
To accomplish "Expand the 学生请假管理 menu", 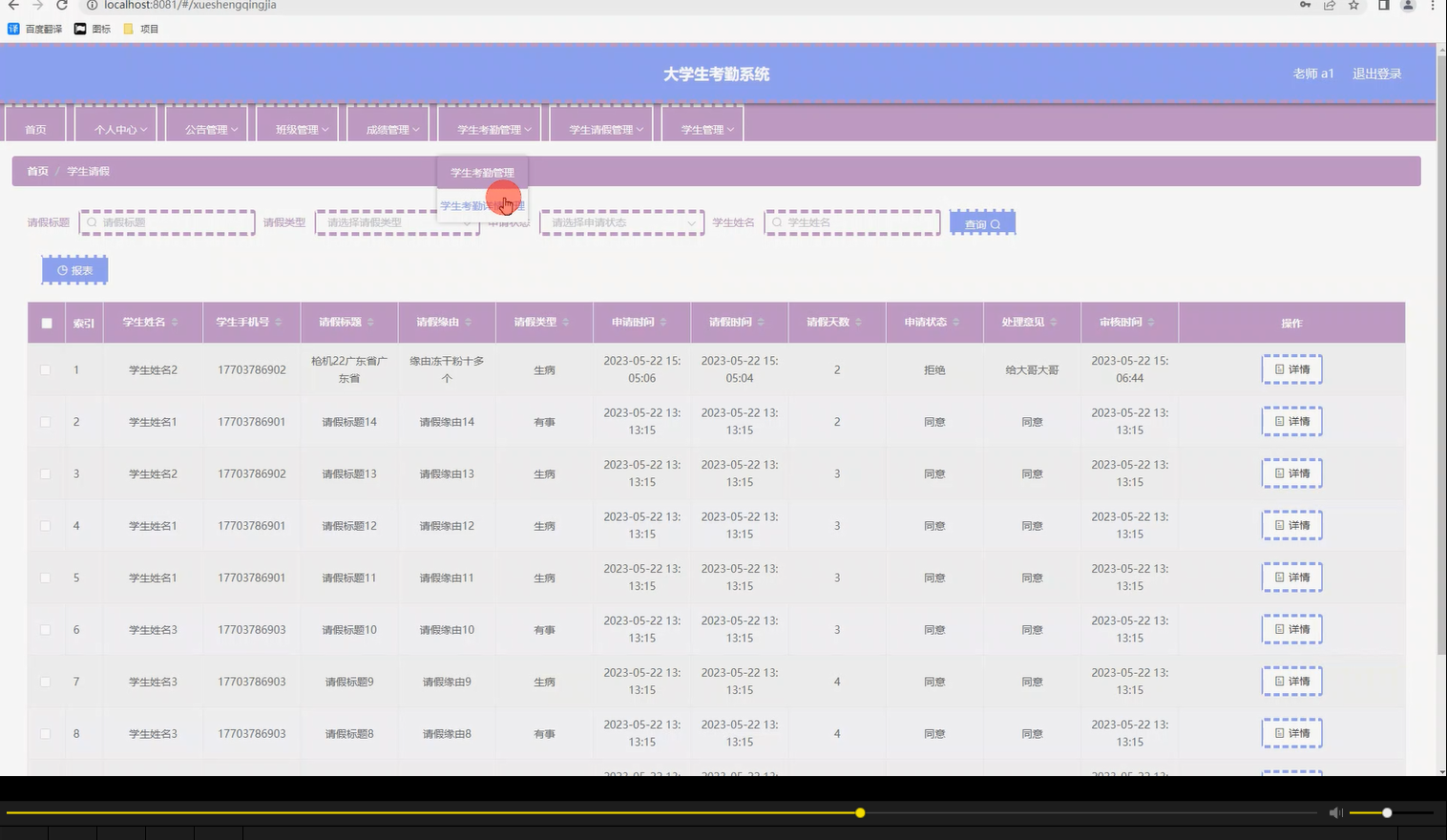I will (601, 125).
